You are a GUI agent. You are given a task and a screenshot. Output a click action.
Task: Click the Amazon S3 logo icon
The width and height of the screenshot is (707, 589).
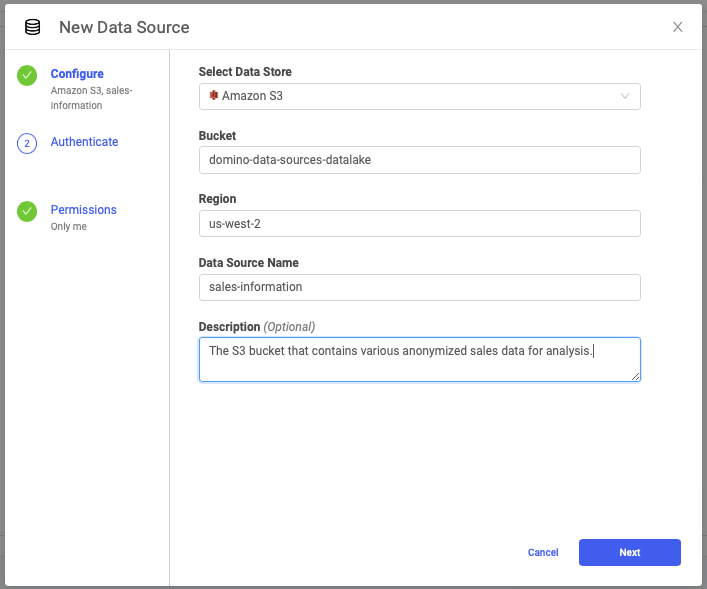(213, 96)
